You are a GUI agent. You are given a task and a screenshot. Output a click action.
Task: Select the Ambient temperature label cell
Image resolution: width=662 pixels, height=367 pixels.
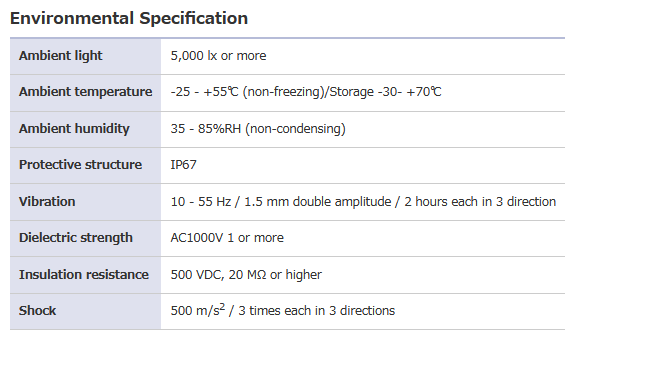tap(85, 92)
